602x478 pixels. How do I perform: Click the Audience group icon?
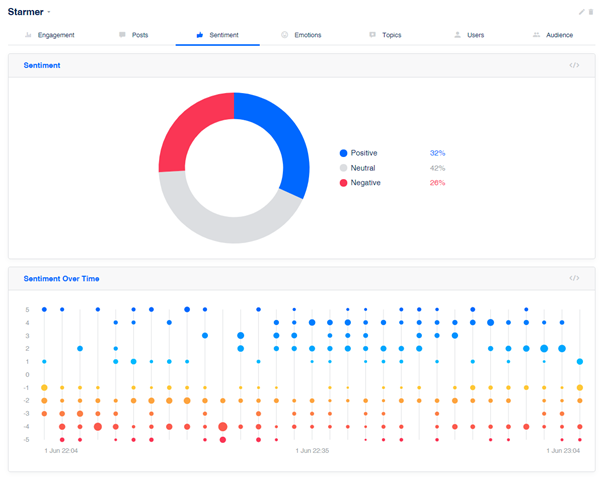(x=536, y=35)
